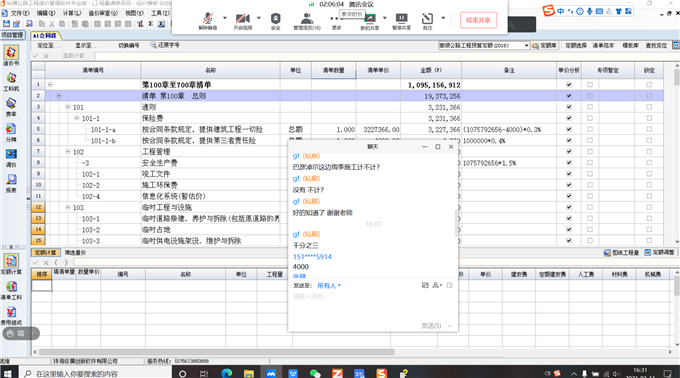This screenshot has height=378, width=680.
Task: Open the 定额 library dropdown combo box
Action: pyautogui.click(x=484, y=45)
